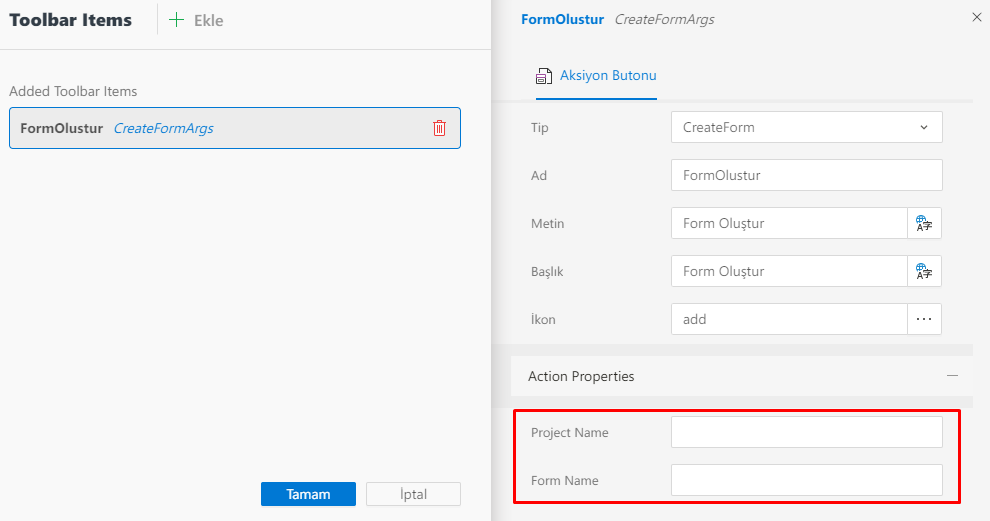Image resolution: width=990 pixels, height=521 pixels.
Task: Select the FormOlustur item in the list
Action: [x=220, y=128]
